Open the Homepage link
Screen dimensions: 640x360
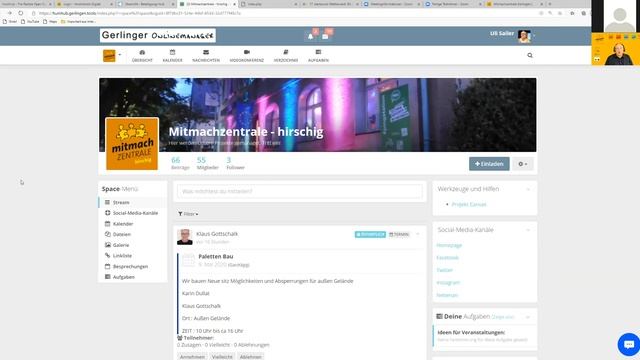(449, 245)
